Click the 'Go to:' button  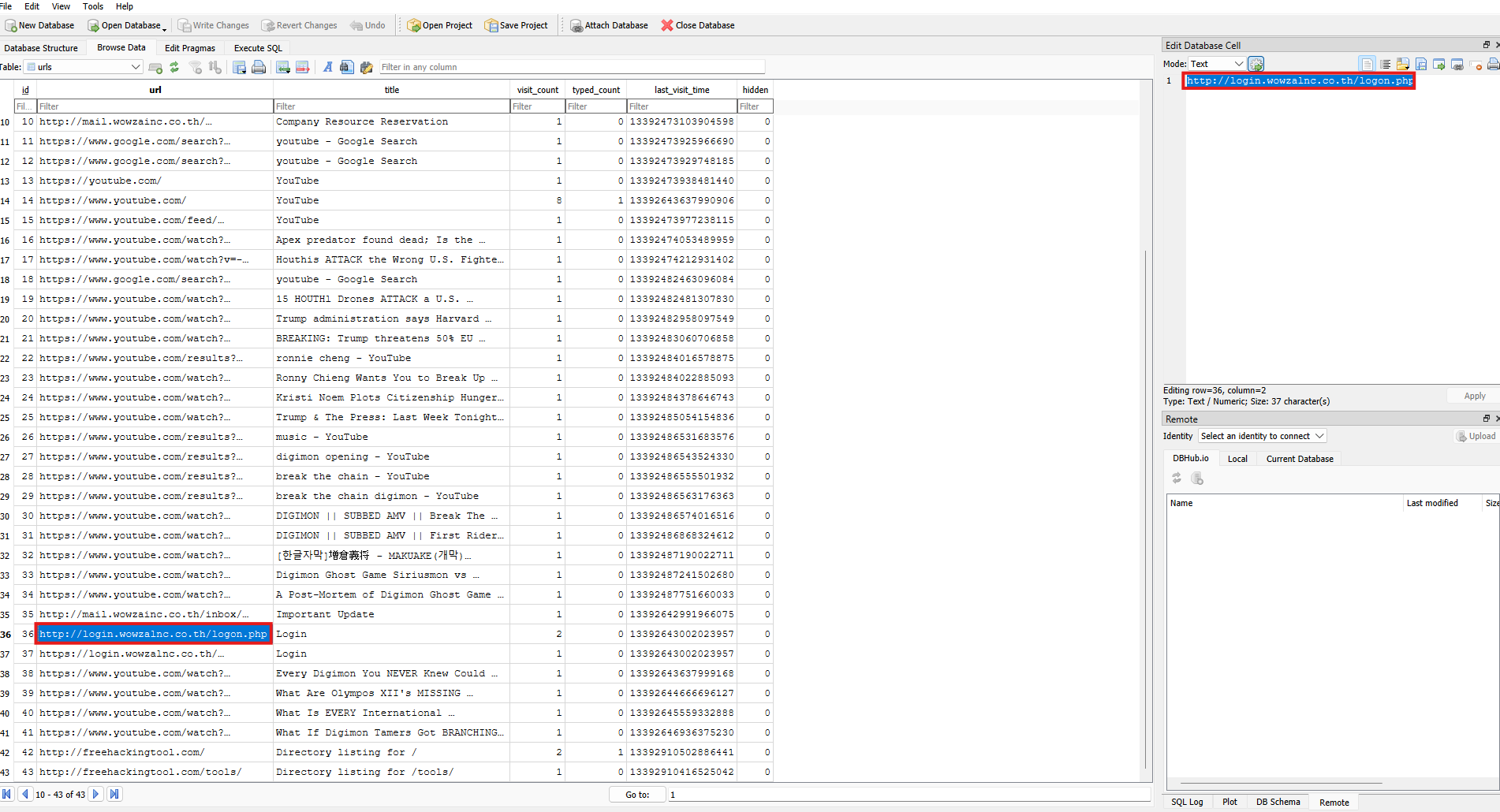tap(637, 795)
